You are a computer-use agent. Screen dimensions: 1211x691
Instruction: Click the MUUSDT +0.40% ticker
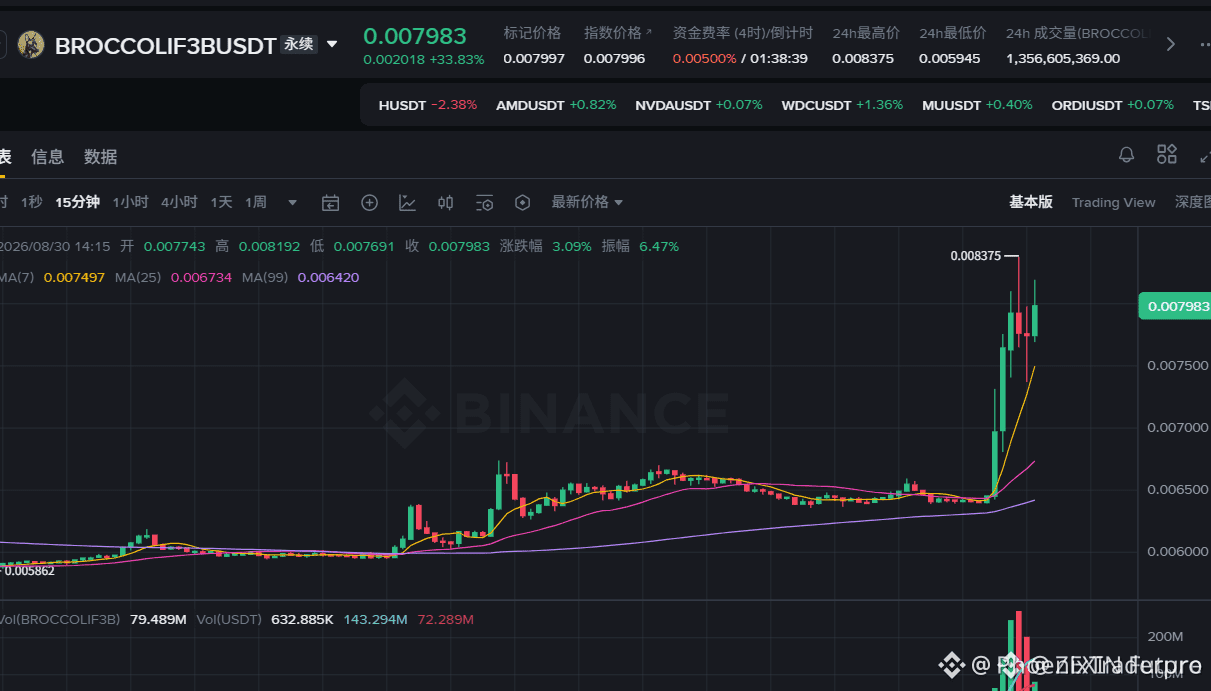(x=977, y=105)
